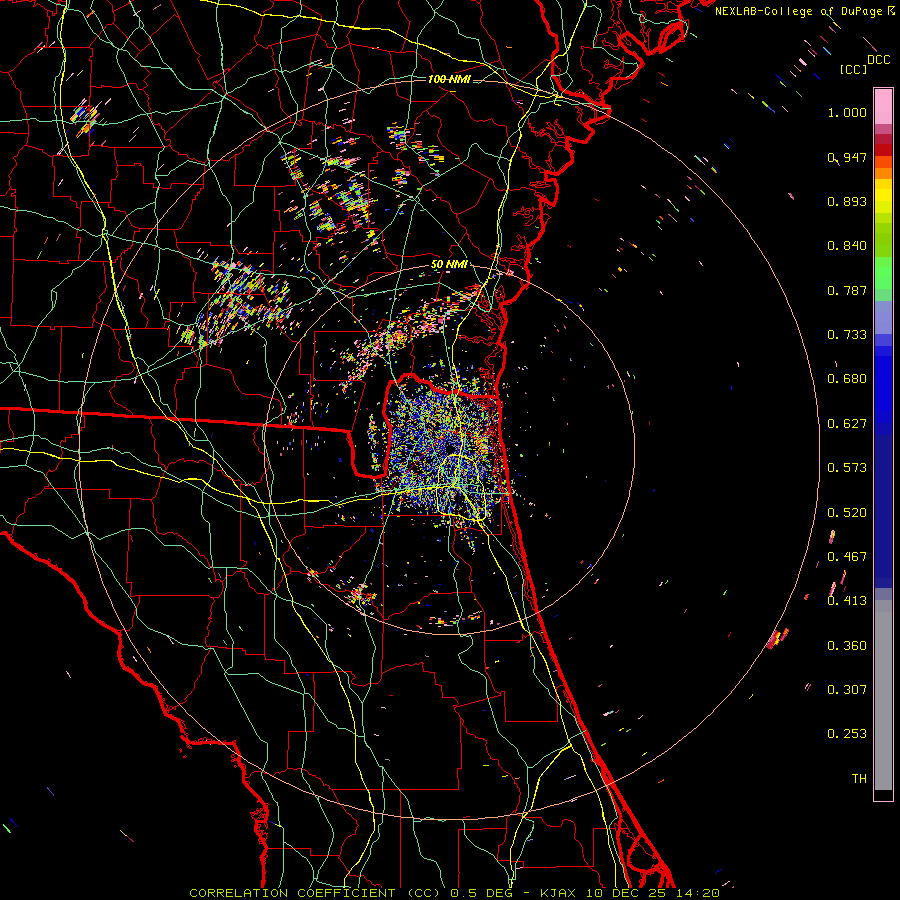Click the 0.413 scale value
This screenshot has width=900, height=900.
[x=847, y=601]
